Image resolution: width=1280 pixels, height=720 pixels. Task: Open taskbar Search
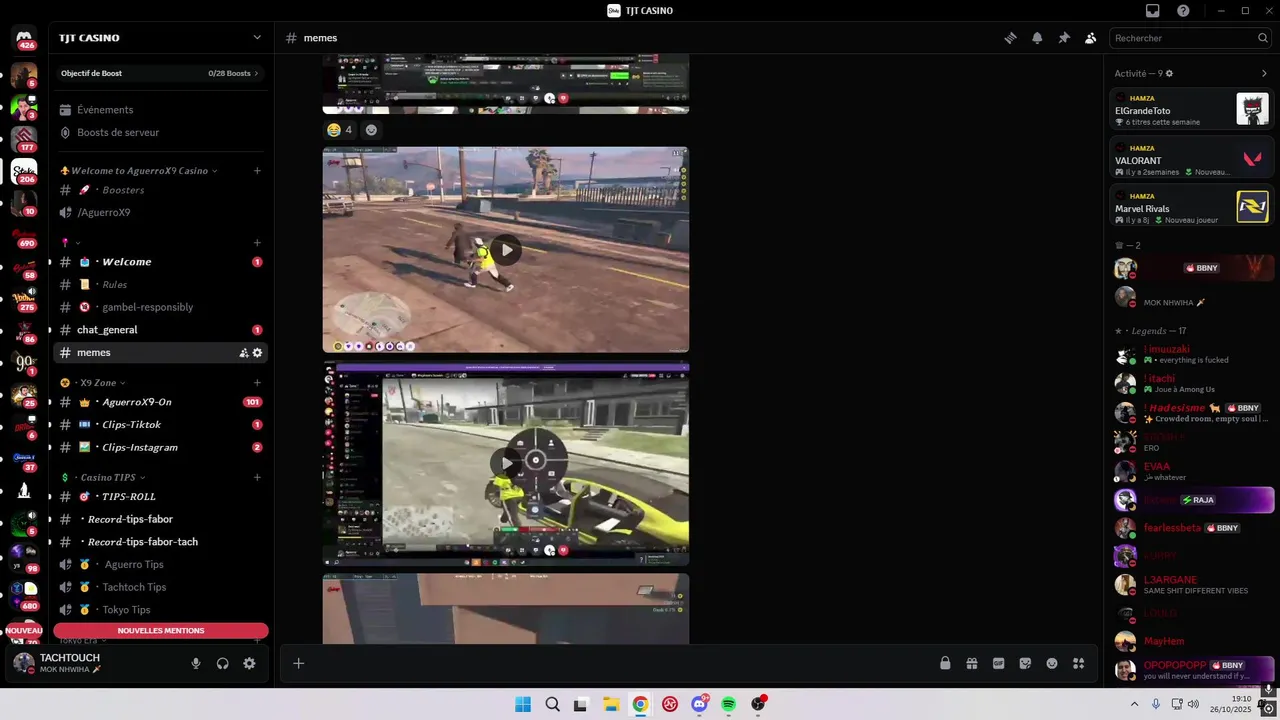(x=552, y=704)
